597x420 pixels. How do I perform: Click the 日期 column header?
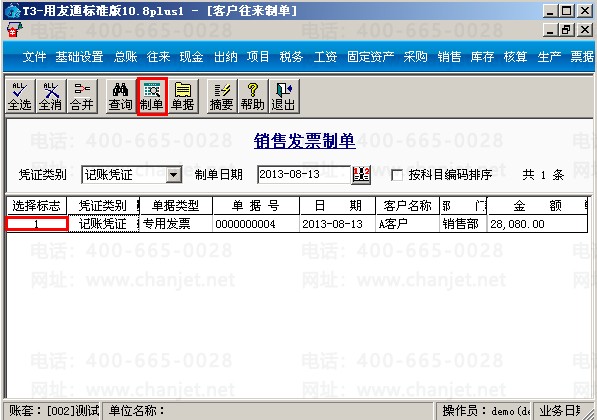pos(338,206)
